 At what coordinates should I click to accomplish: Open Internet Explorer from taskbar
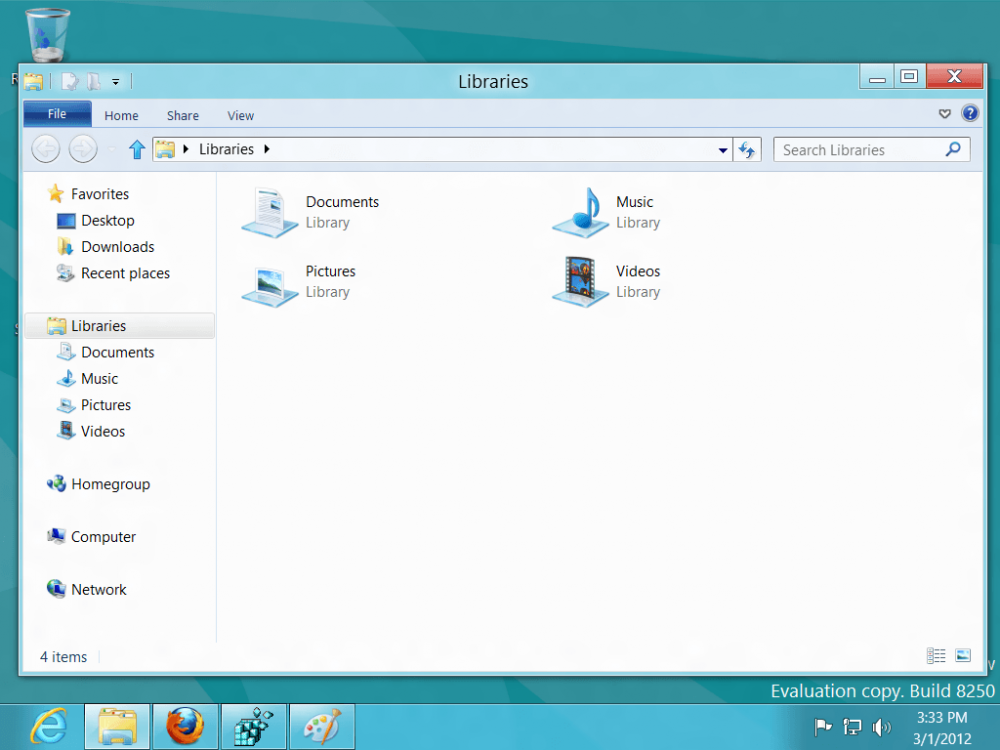click(49, 726)
